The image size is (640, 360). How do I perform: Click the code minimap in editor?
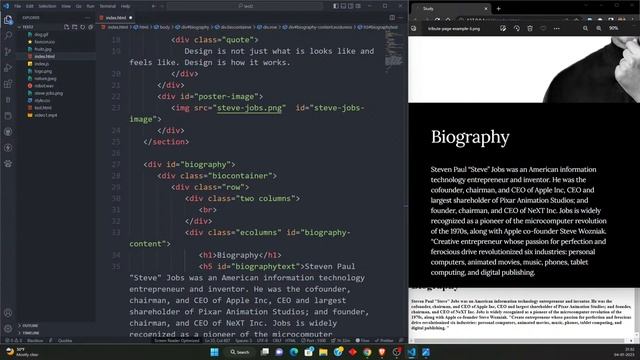click(393, 53)
